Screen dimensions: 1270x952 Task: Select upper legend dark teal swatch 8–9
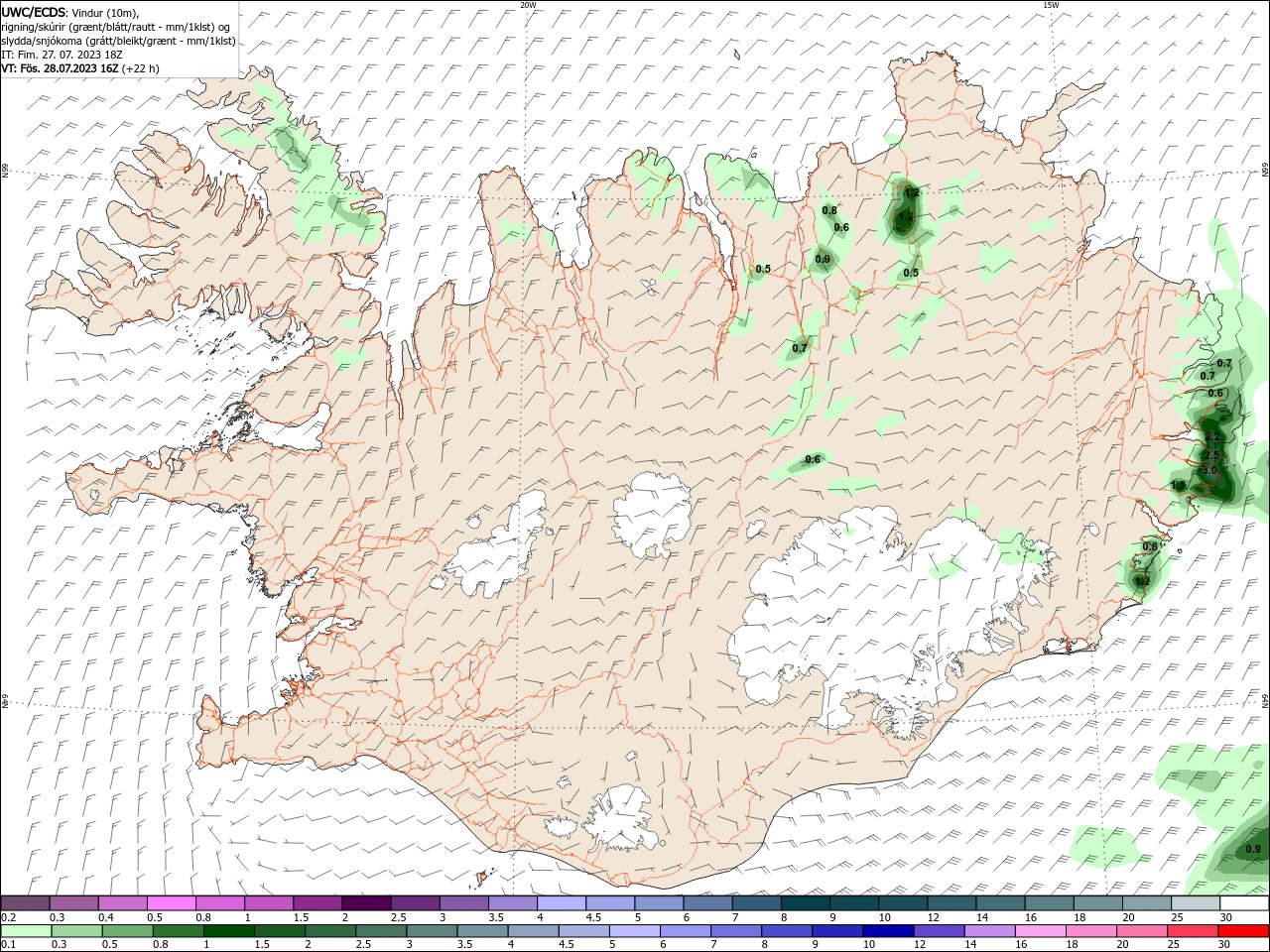point(806,902)
